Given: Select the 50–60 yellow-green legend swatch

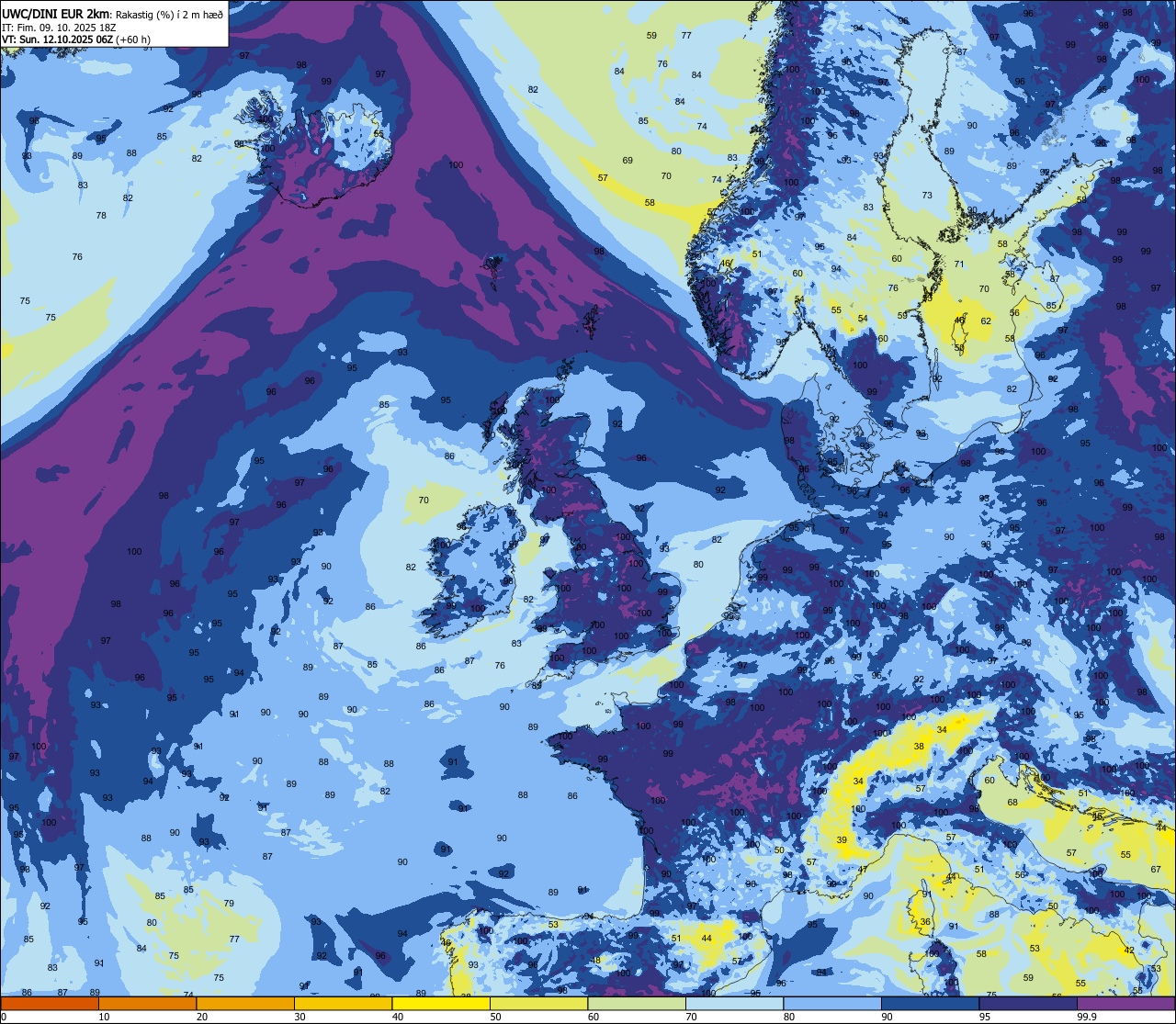Looking at the screenshot, I should (x=538, y=1003).
